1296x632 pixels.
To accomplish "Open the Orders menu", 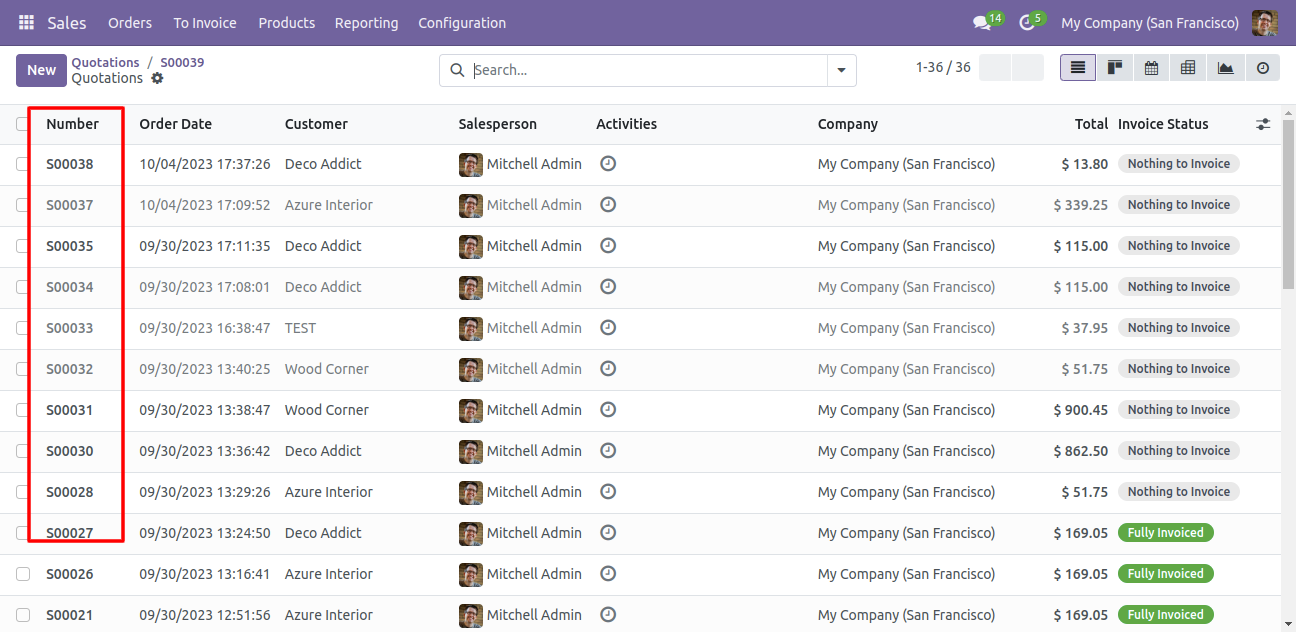I will [x=130, y=22].
